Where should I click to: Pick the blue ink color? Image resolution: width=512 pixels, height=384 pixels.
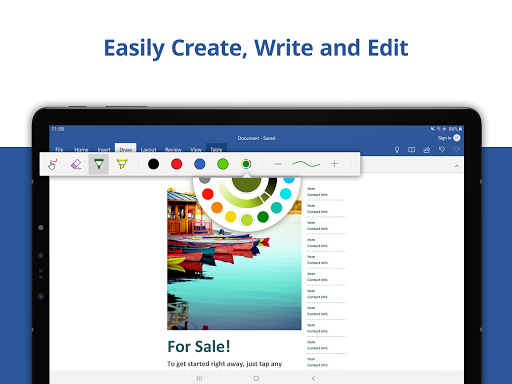pos(200,164)
